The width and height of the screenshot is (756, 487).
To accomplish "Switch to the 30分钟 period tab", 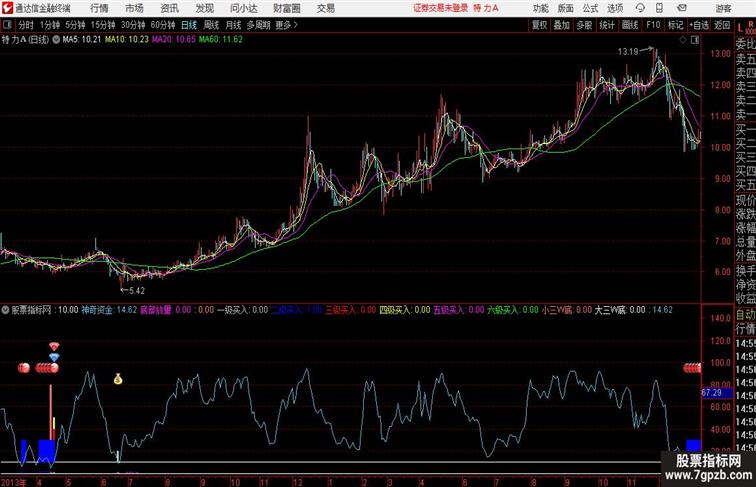I will tap(133, 25).
